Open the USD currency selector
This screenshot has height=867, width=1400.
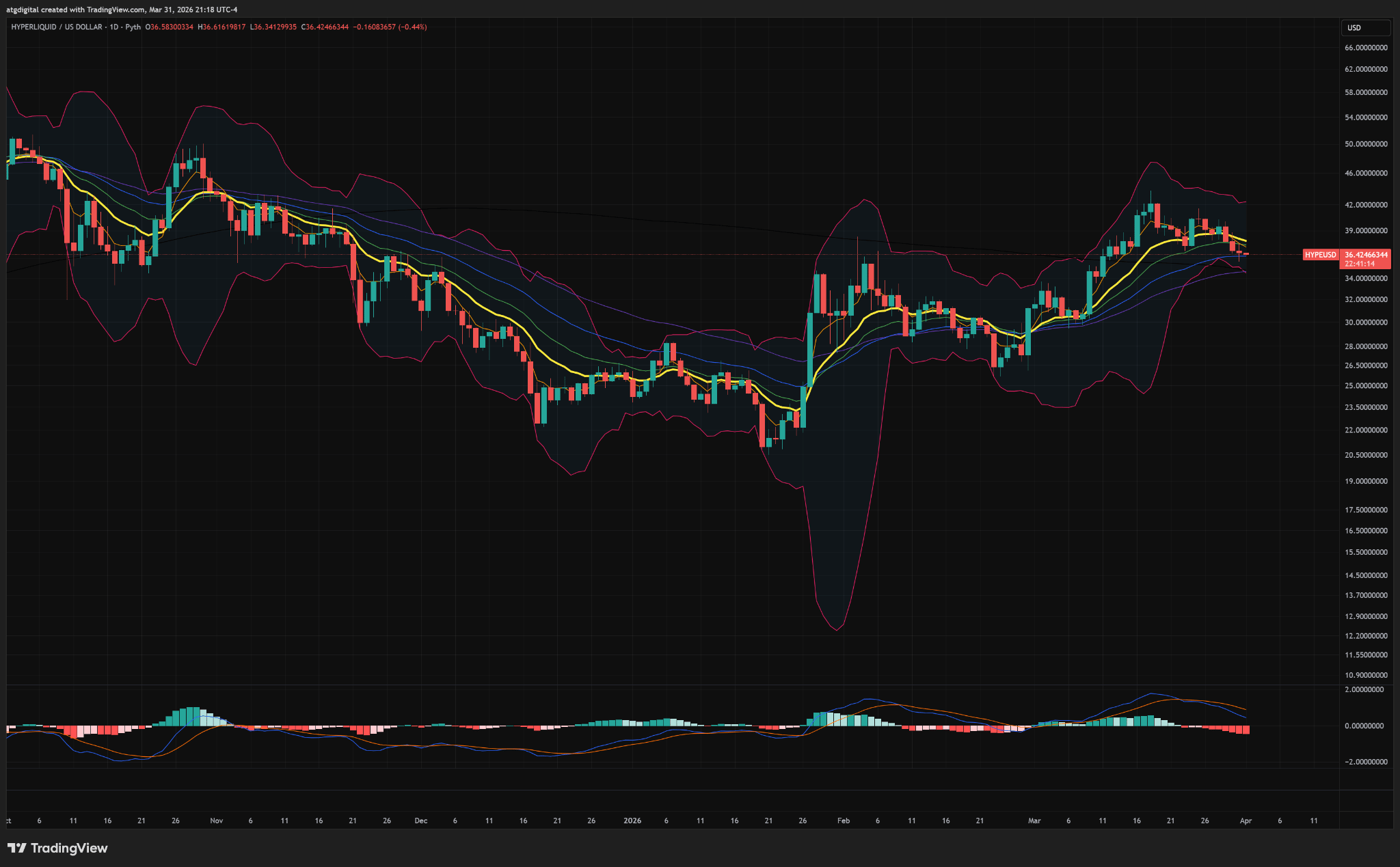point(1364,28)
